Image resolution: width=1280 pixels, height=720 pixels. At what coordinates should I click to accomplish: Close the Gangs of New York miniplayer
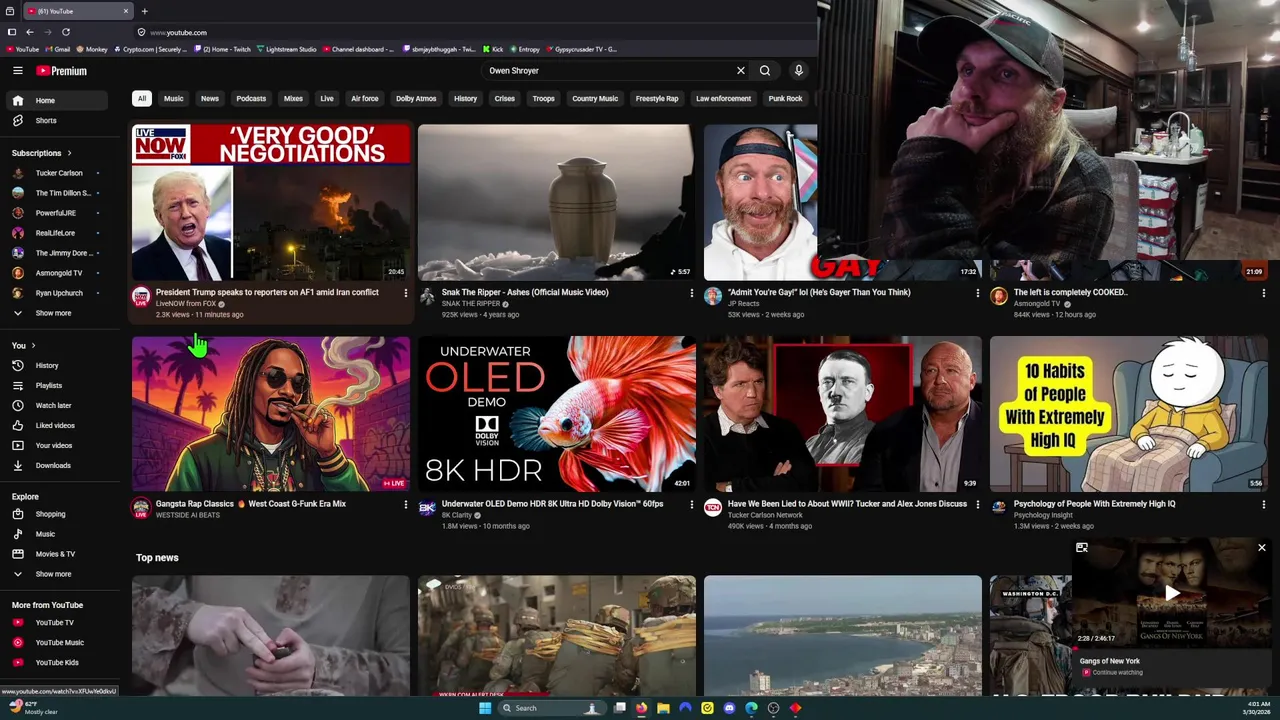[x=1262, y=548]
